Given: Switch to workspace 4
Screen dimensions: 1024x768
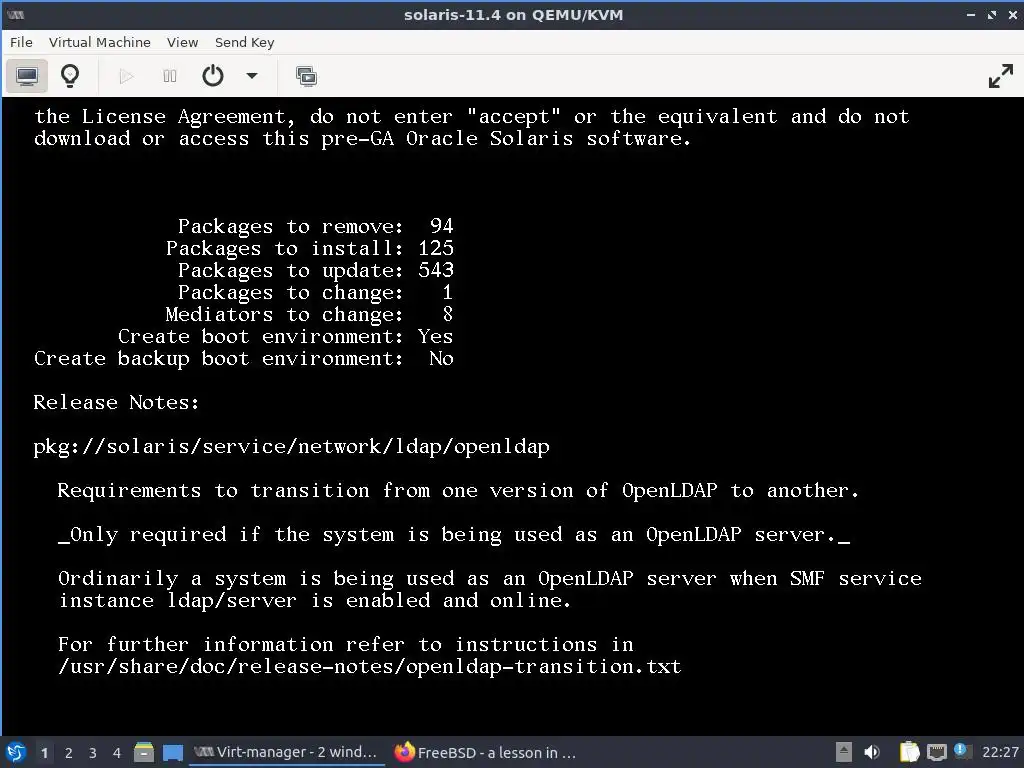Looking at the screenshot, I should click(117, 753).
